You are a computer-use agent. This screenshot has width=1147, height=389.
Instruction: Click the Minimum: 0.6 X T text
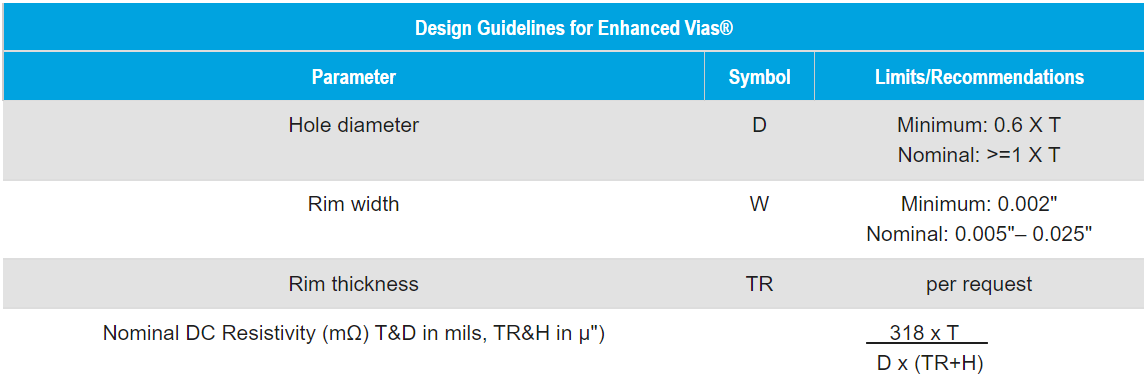point(979,125)
